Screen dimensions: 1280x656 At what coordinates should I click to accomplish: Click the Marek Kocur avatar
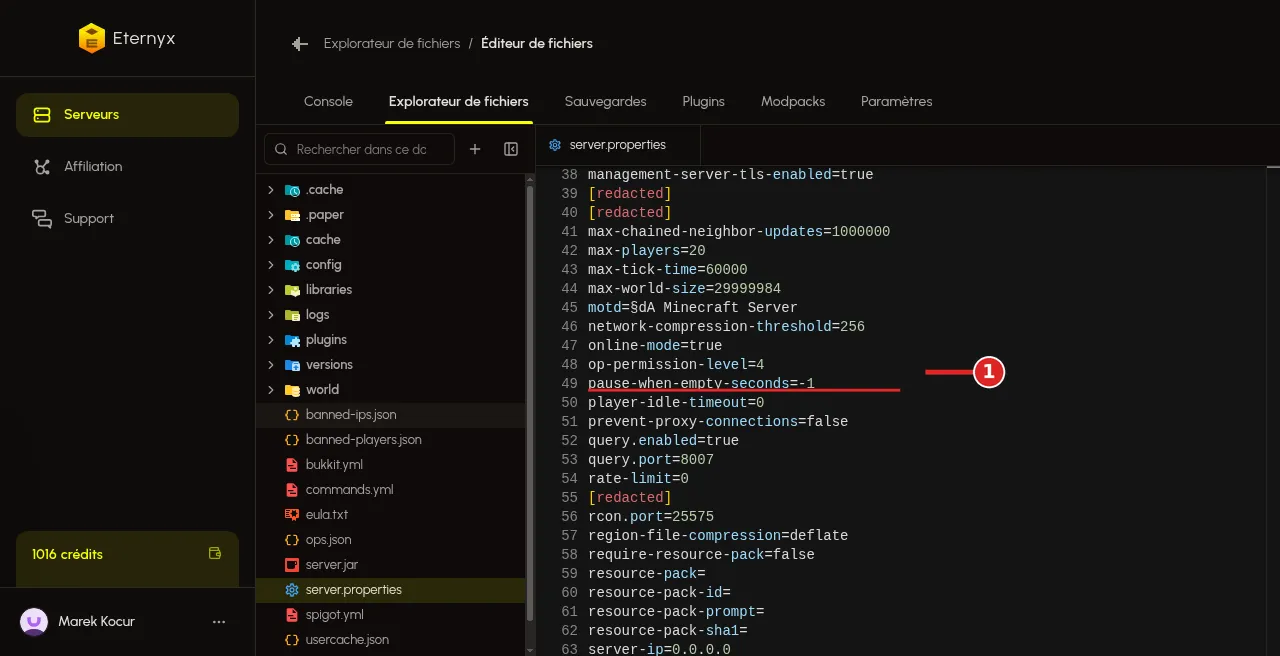(34, 622)
